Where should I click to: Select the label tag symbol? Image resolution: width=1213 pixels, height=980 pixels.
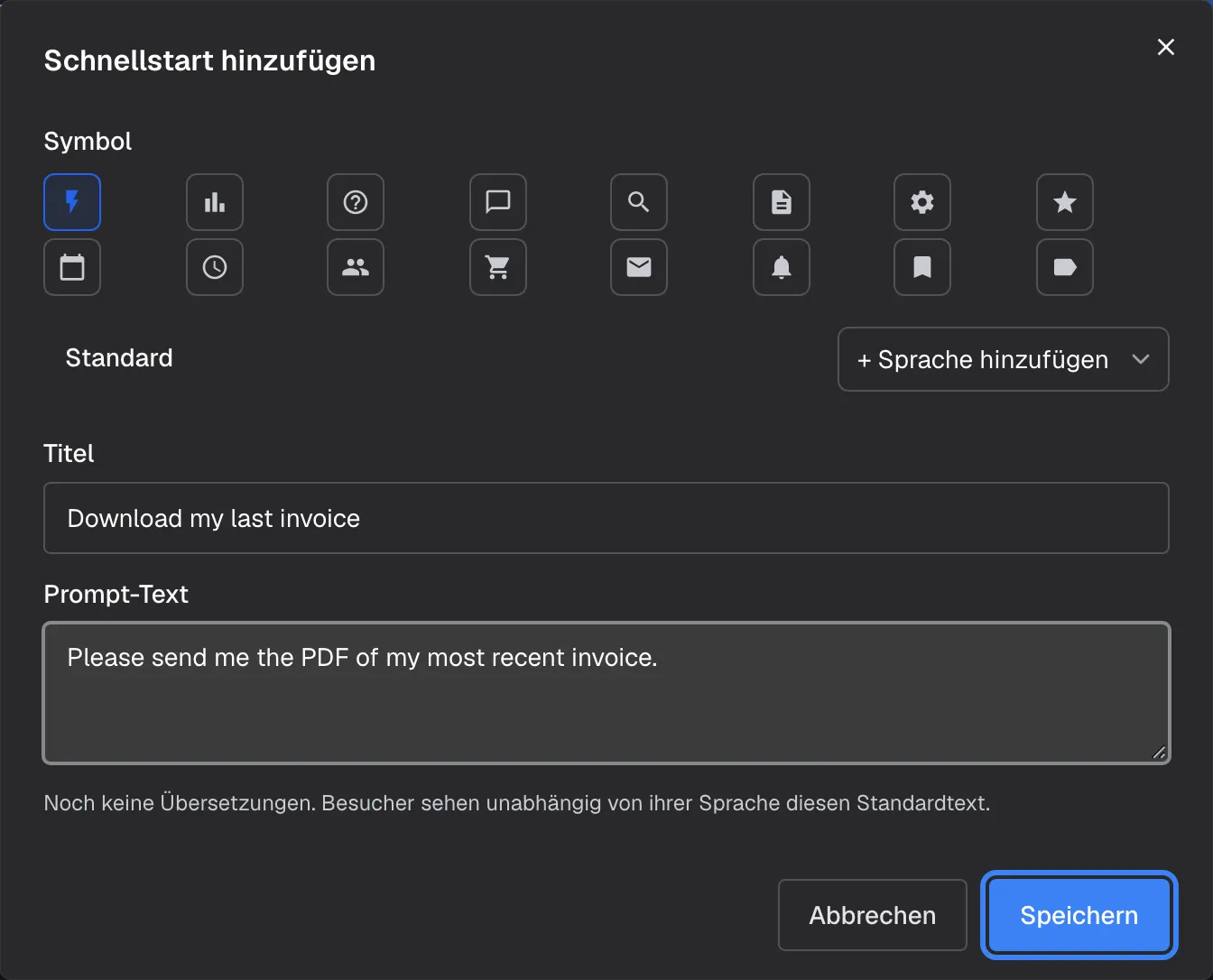[1065, 267]
